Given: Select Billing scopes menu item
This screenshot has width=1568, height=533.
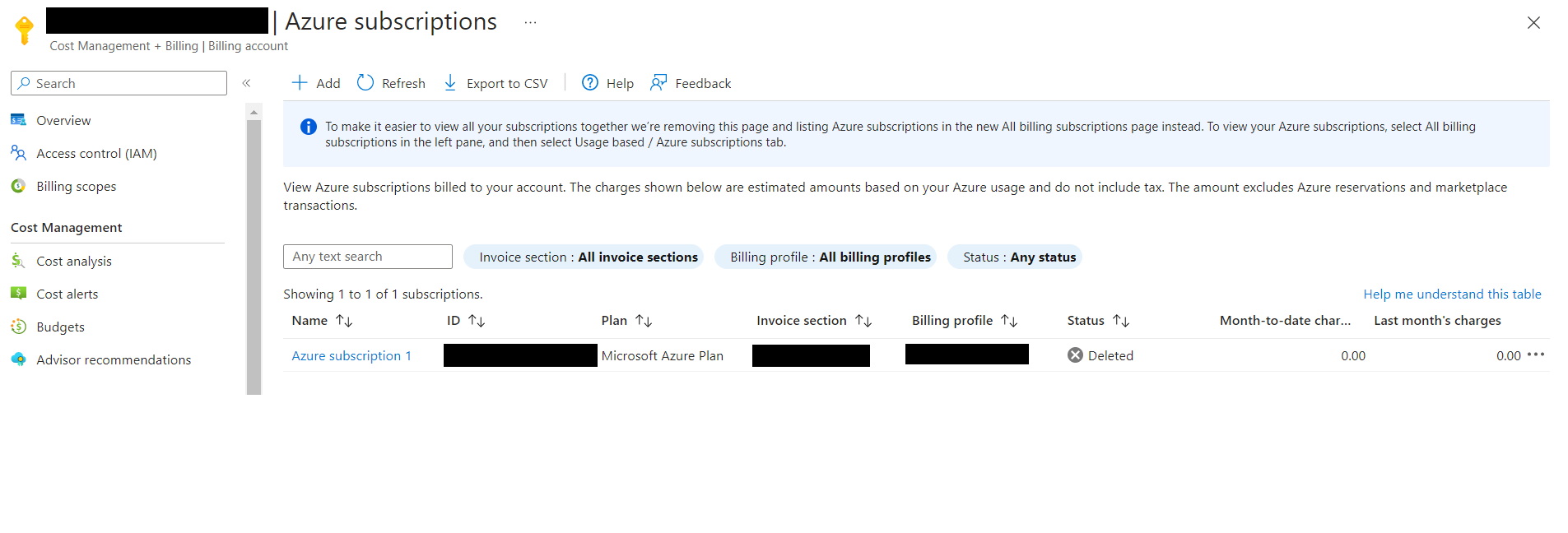Looking at the screenshot, I should [x=77, y=187].
